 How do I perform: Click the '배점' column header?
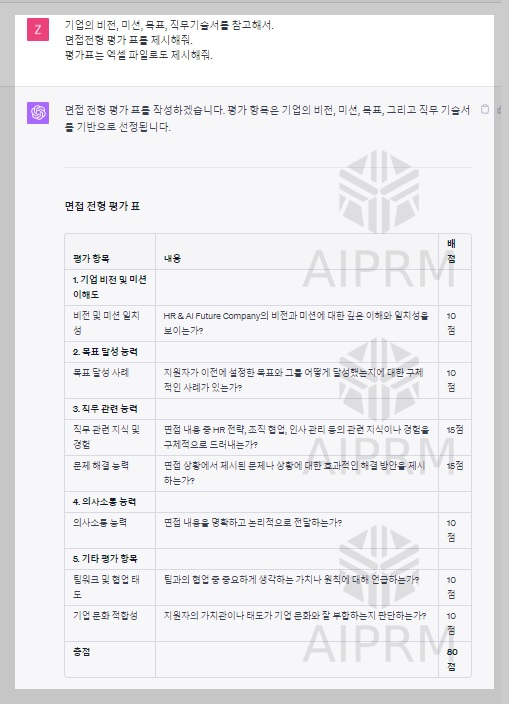point(452,251)
